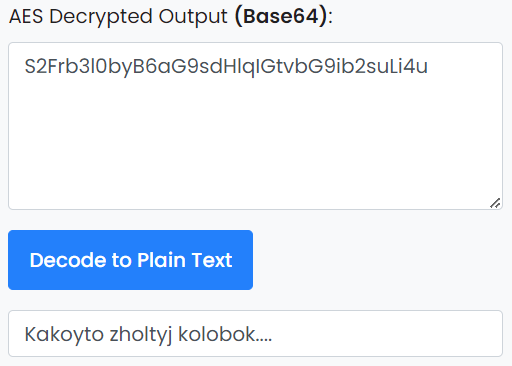Viewport: 512px width, 366px height.
Task: Click the AES Decrypted Output label
Action: (171, 17)
